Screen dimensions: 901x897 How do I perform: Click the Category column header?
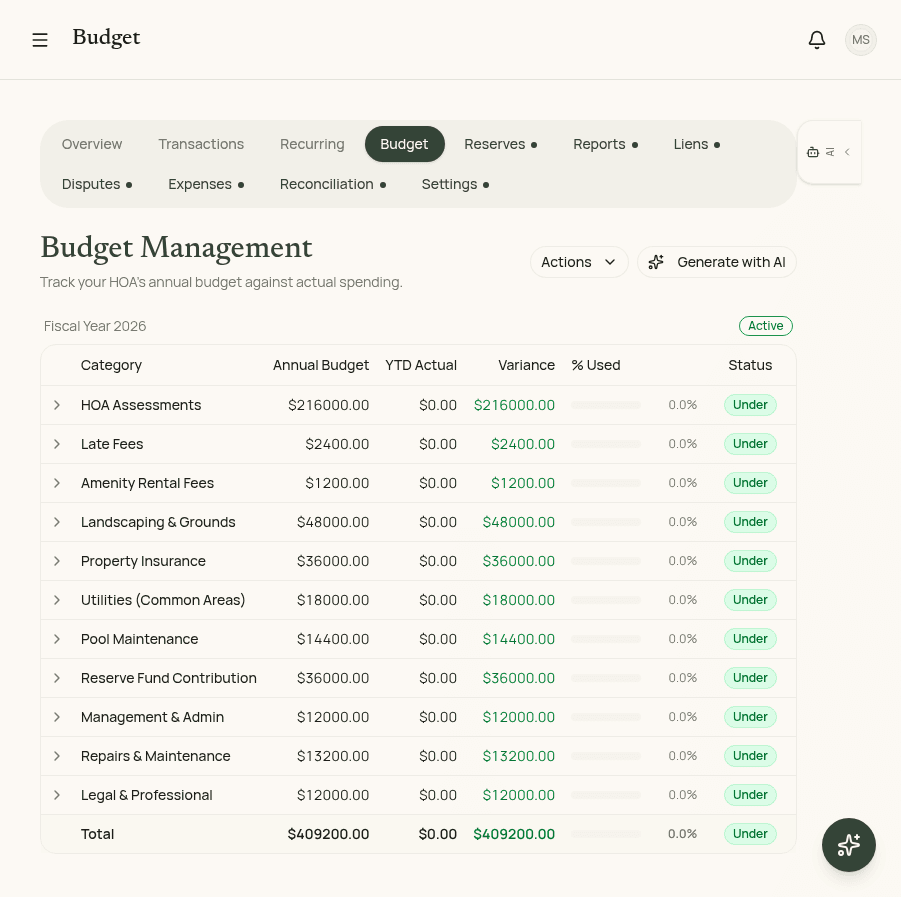pos(111,365)
